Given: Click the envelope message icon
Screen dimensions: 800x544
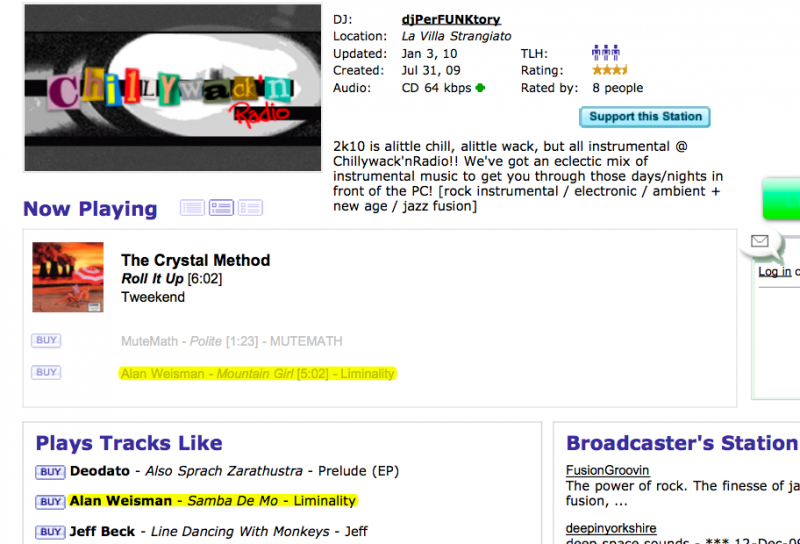Looking at the screenshot, I should tap(760, 241).
